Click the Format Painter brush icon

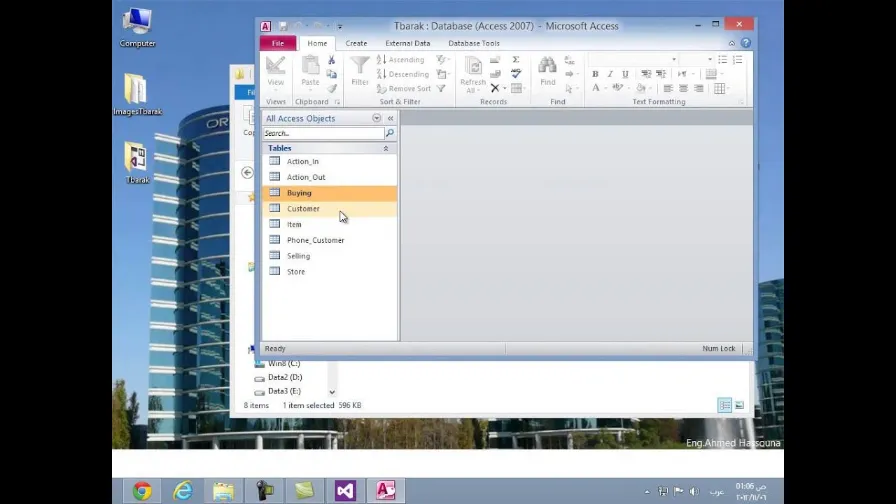331,89
